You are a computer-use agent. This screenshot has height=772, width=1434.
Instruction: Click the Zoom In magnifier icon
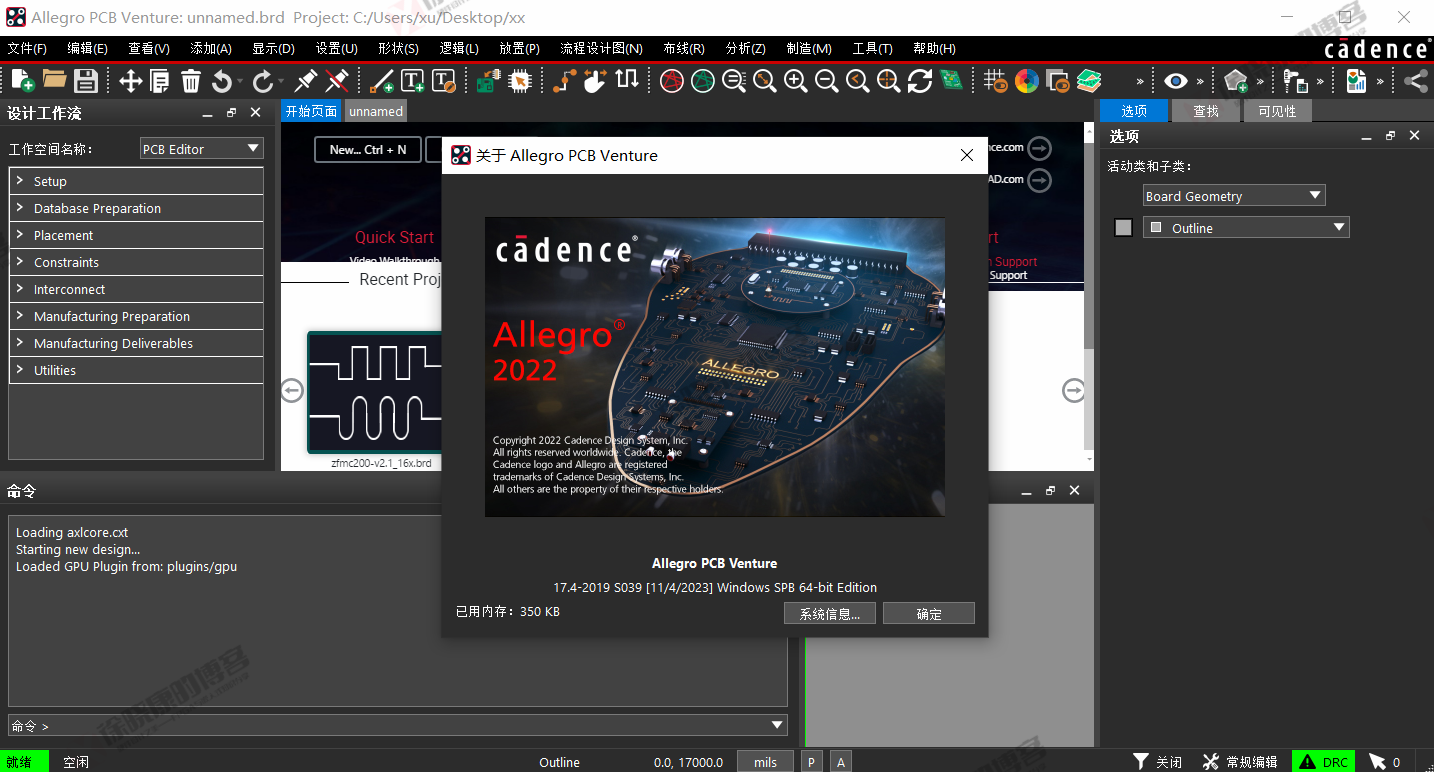pyautogui.click(x=796, y=81)
